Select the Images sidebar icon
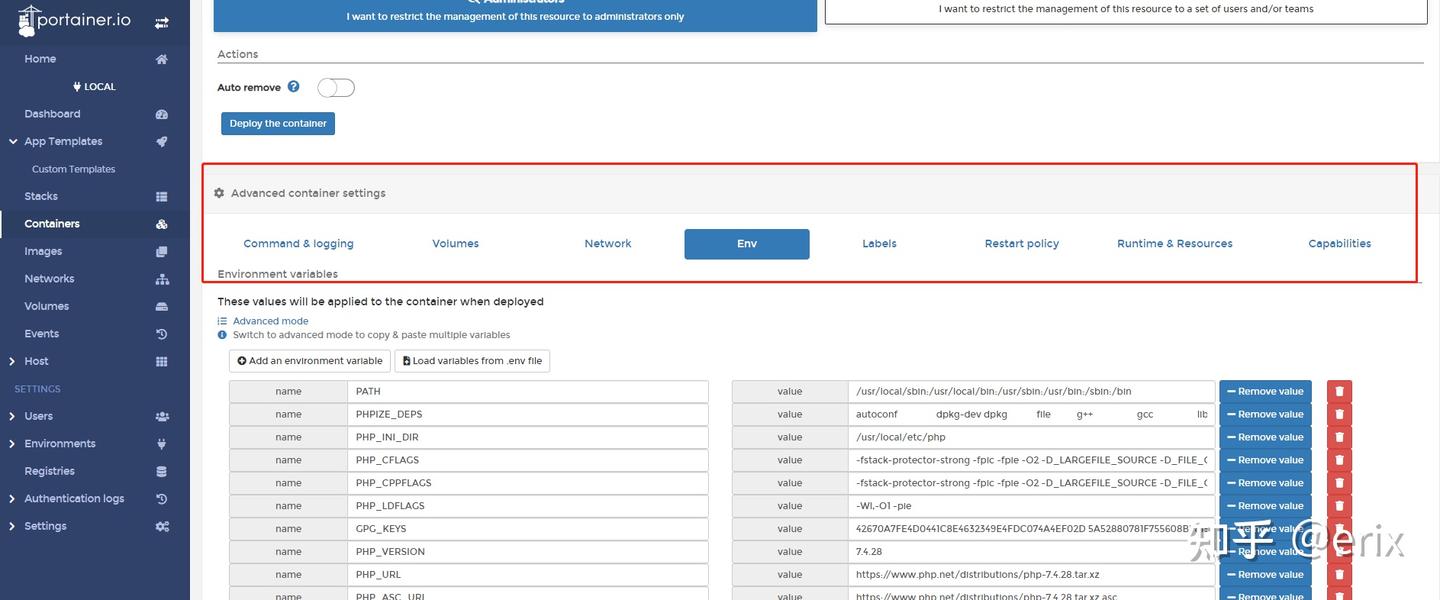This screenshot has width=1440, height=600. 159,250
